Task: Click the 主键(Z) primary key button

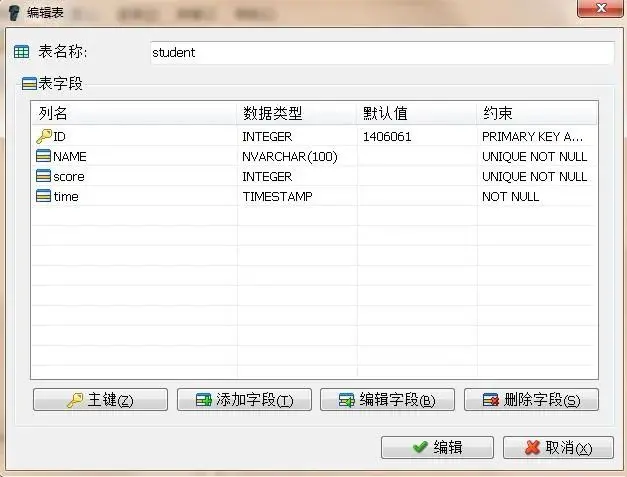Action: (100, 399)
